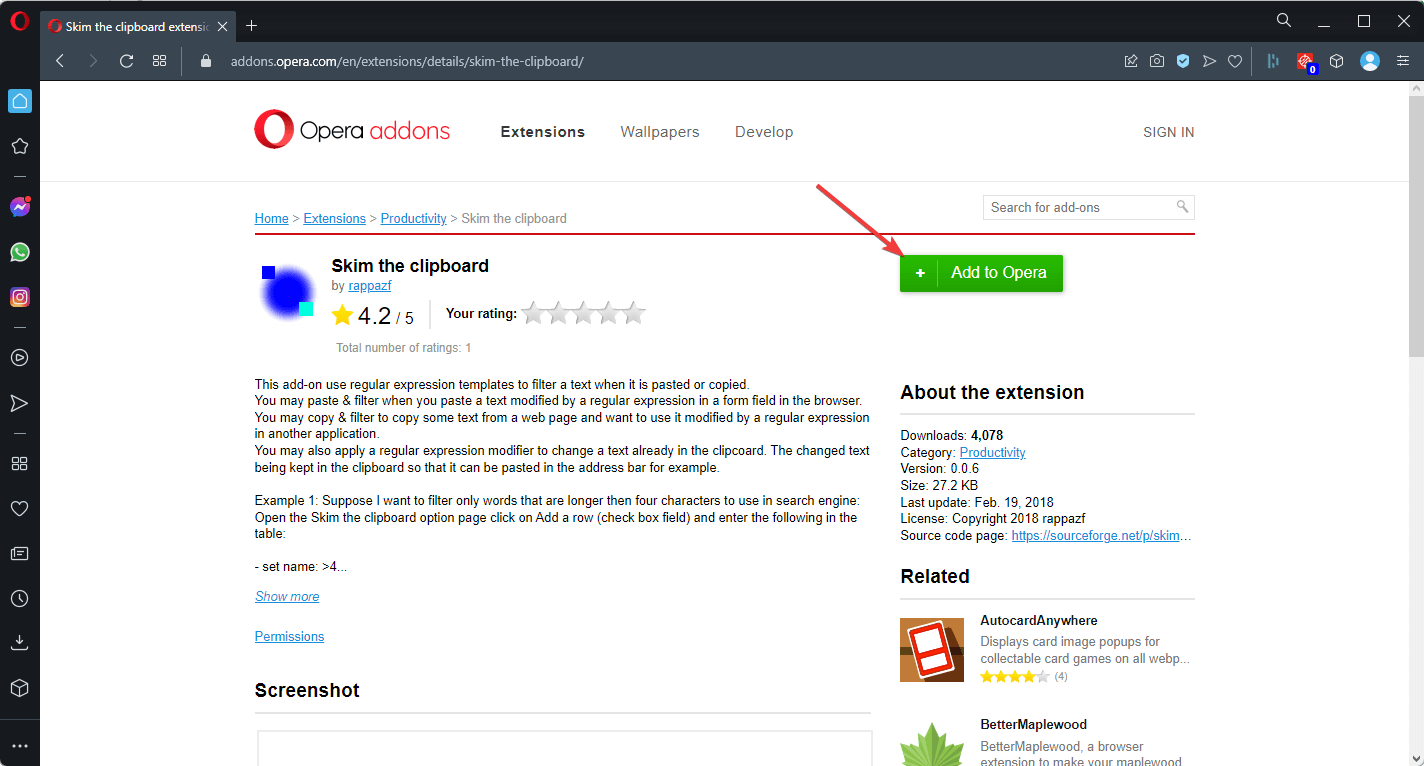Open Easy Setup sliders icon
The width and height of the screenshot is (1424, 766).
click(x=1401, y=61)
